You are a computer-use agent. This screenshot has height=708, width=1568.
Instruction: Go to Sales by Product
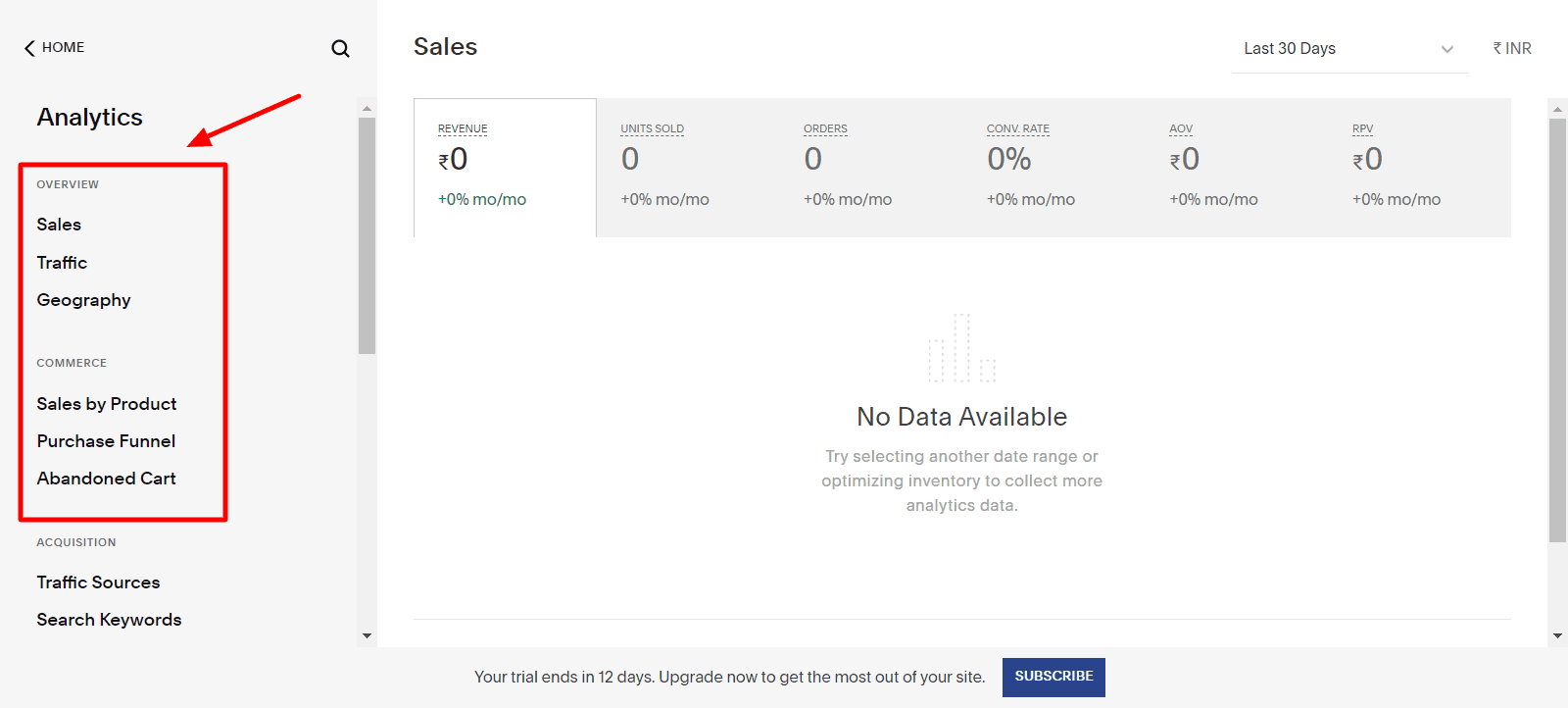pos(107,404)
